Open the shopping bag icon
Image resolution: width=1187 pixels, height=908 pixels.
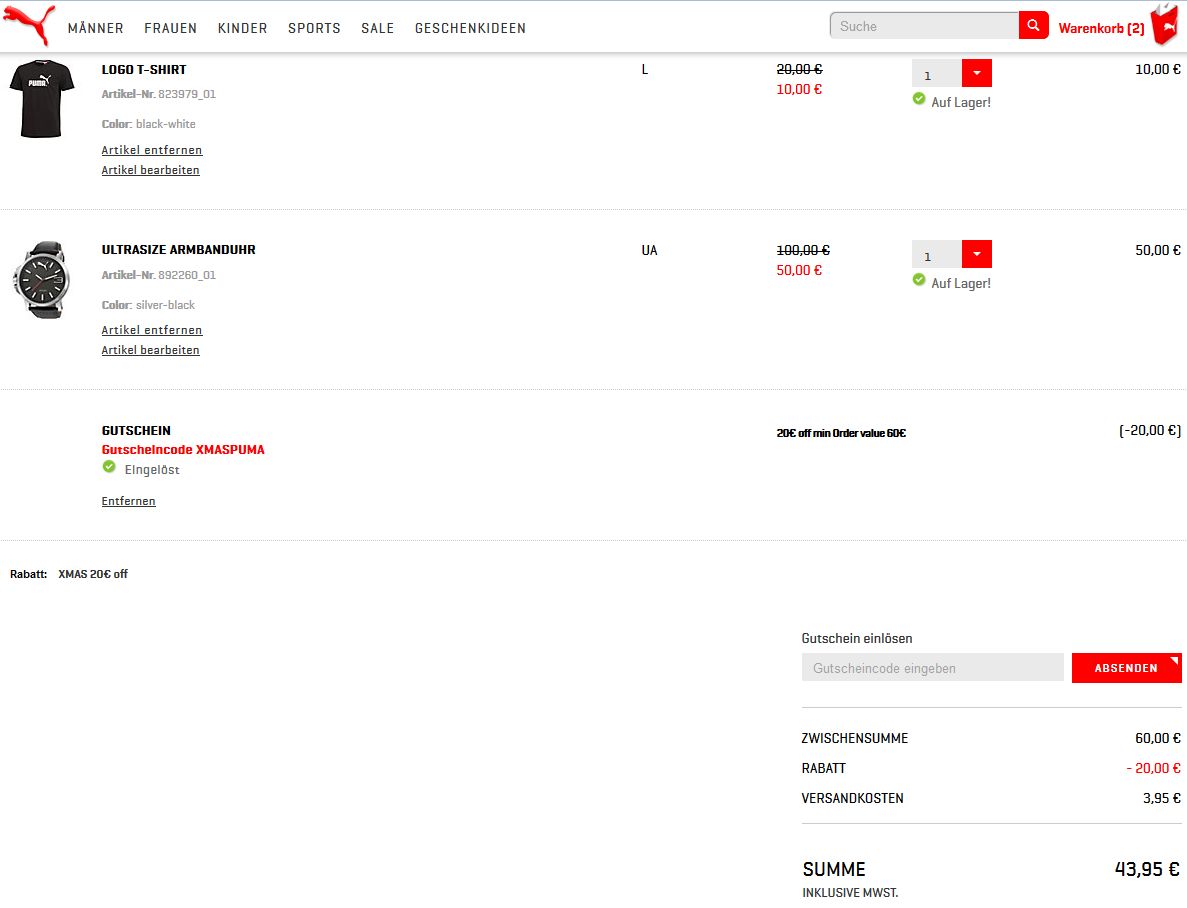[1165, 25]
